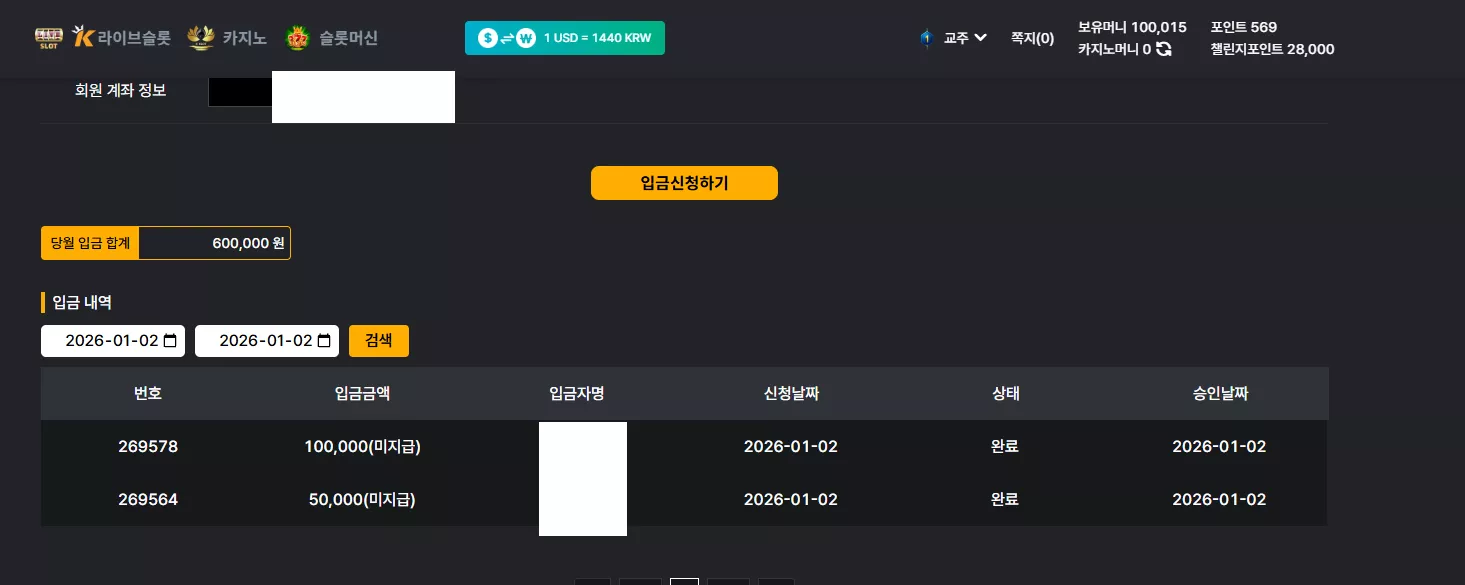Select deposit row number 269578
Viewport: 1465px width, 585px height.
(x=684, y=446)
